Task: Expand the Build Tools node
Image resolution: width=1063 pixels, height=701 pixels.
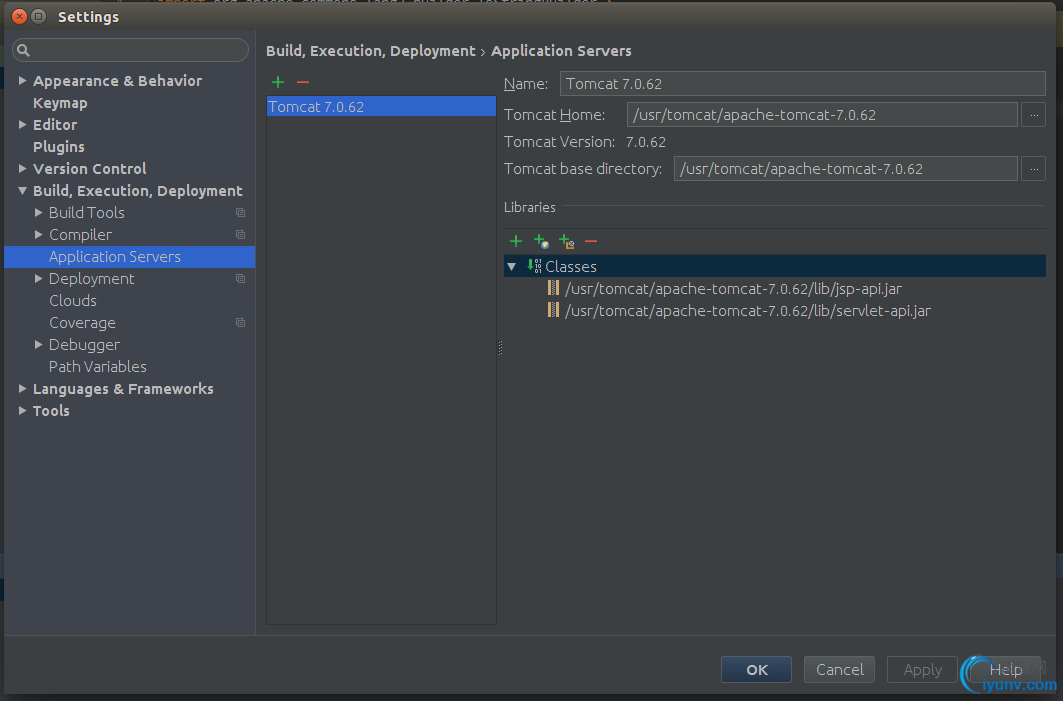Action: coord(39,213)
